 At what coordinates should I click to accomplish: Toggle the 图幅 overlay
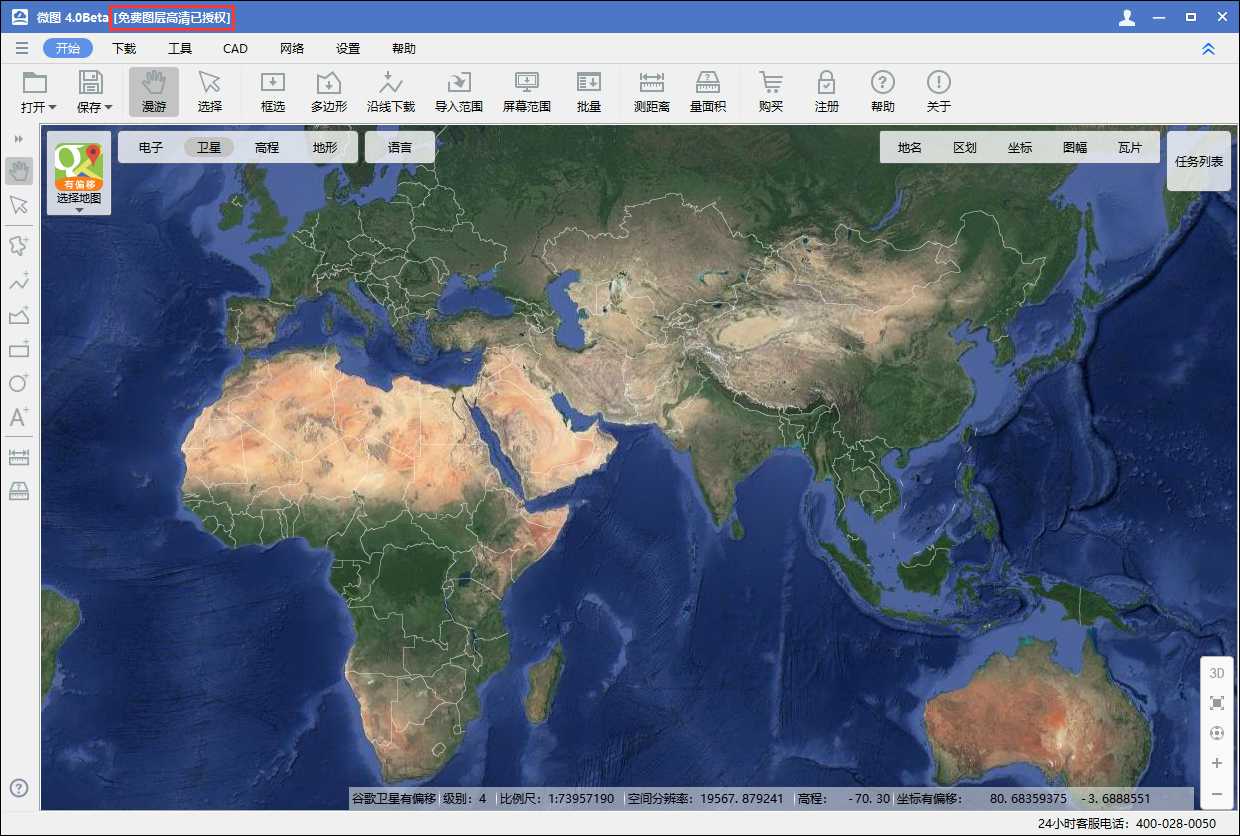(x=1075, y=147)
